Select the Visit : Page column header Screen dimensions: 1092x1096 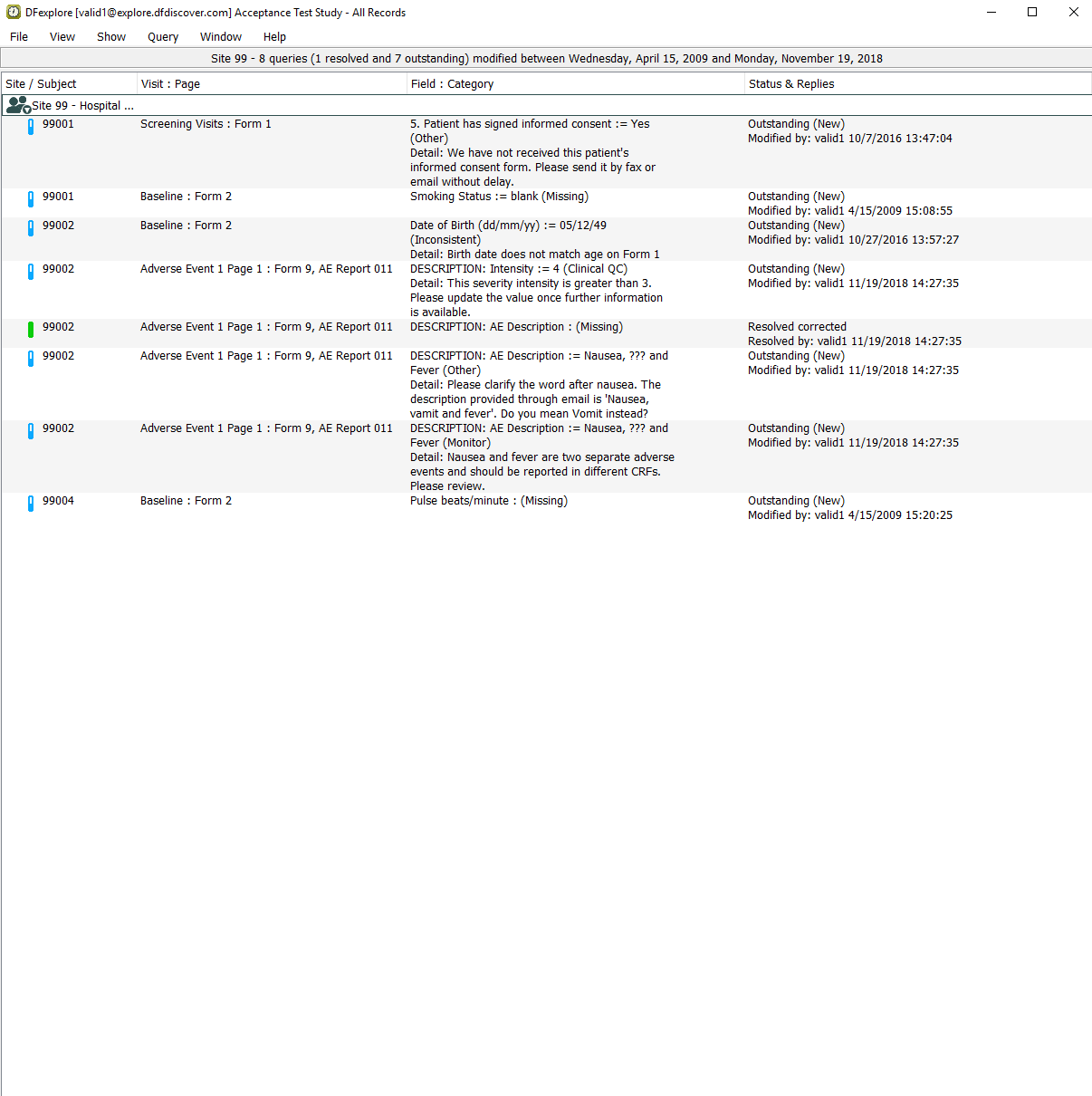(x=170, y=84)
